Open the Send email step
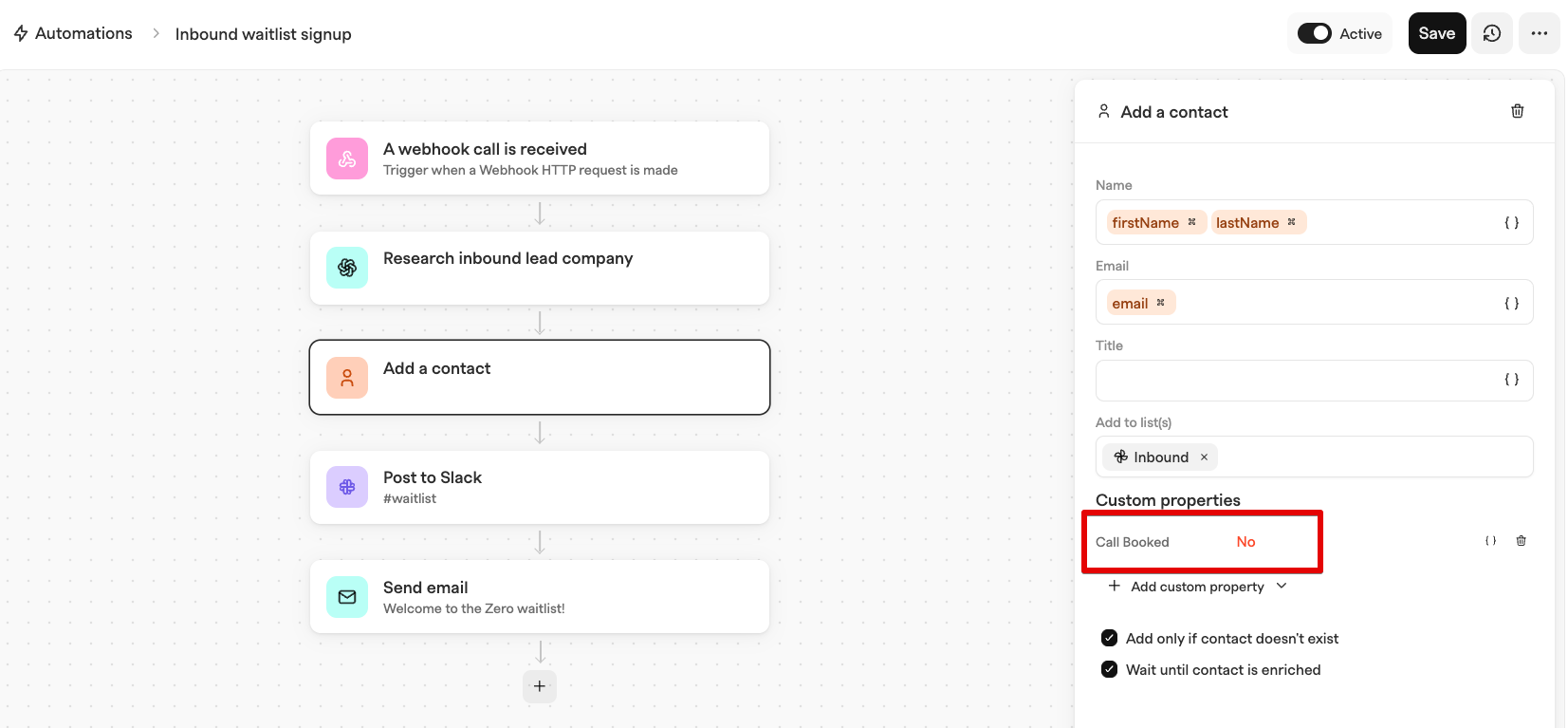Viewport: 1568px width, 728px height. click(539, 597)
